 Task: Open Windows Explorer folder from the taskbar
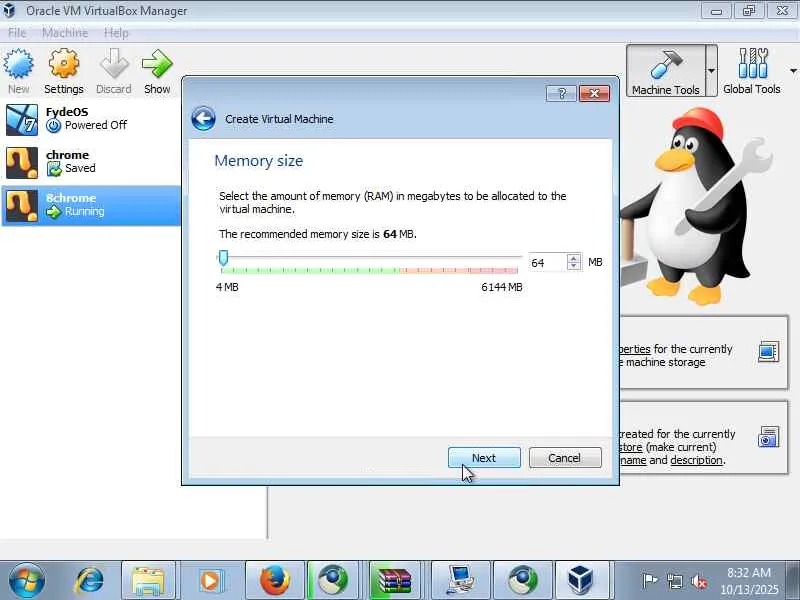click(148, 581)
